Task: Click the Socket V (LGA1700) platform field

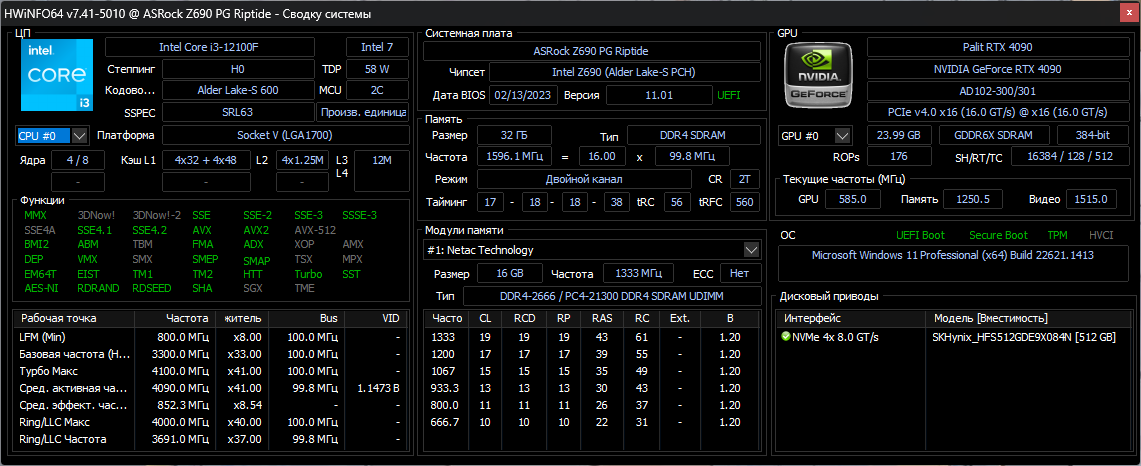Action: click(x=285, y=135)
